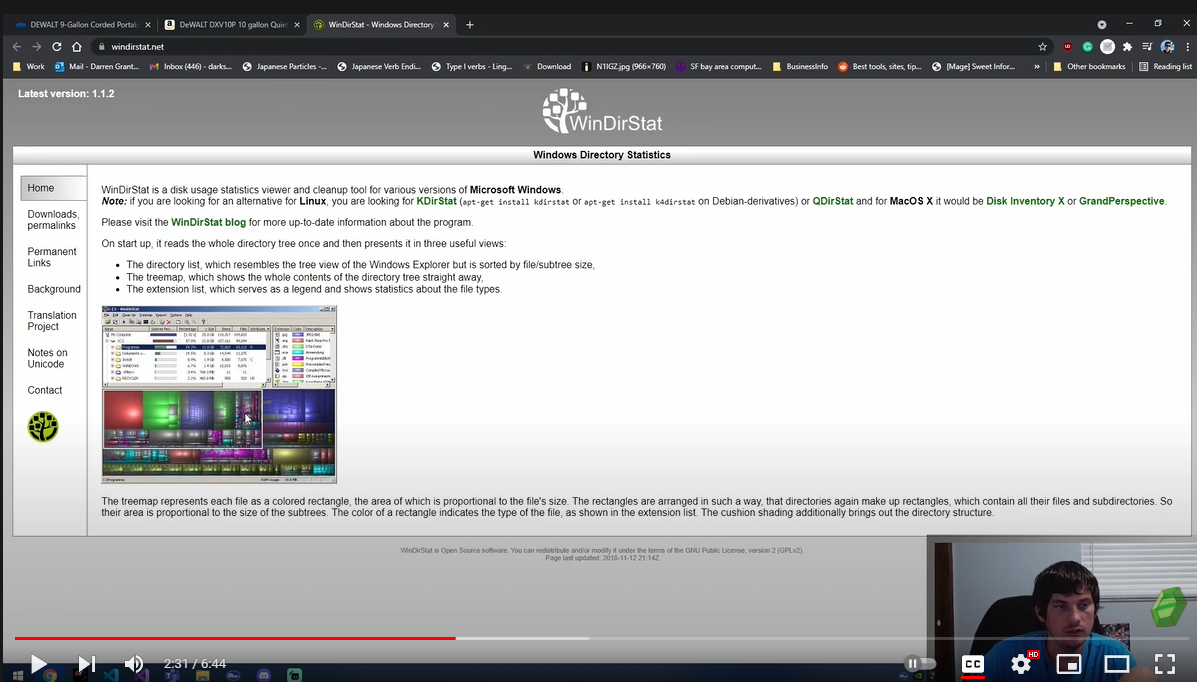
Task: Open video settings gear
Action: pos(1021,664)
